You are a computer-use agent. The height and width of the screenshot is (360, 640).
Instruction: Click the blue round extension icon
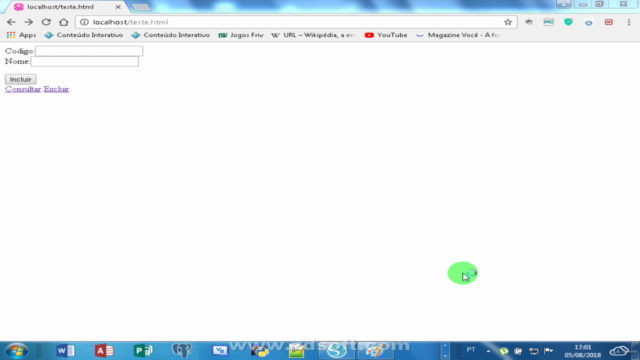tap(588, 23)
